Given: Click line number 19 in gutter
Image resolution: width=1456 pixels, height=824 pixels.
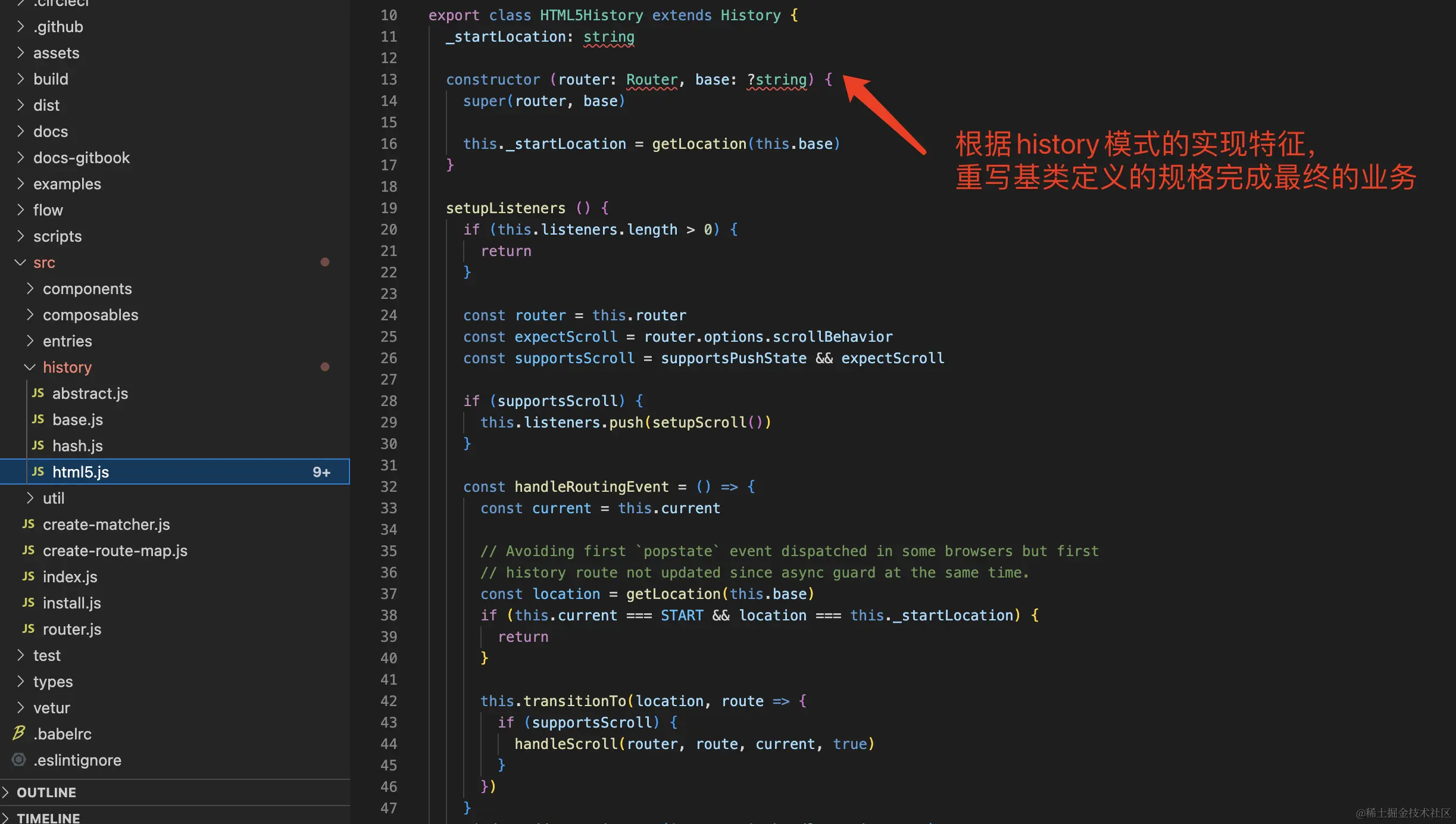Looking at the screenshot, I should tap(388, 208).
